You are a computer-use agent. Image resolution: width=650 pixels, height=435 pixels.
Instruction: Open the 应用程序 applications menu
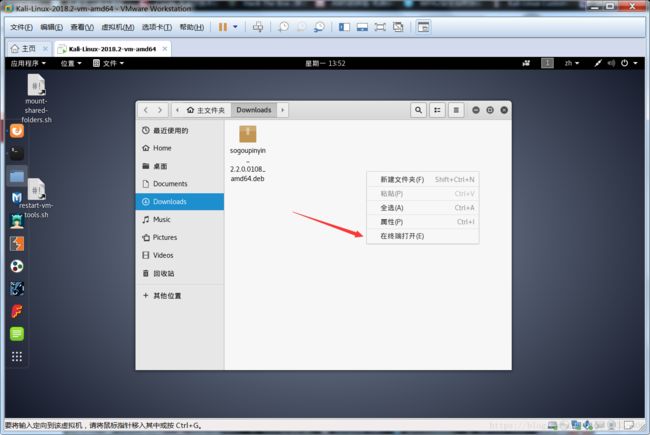28,63
